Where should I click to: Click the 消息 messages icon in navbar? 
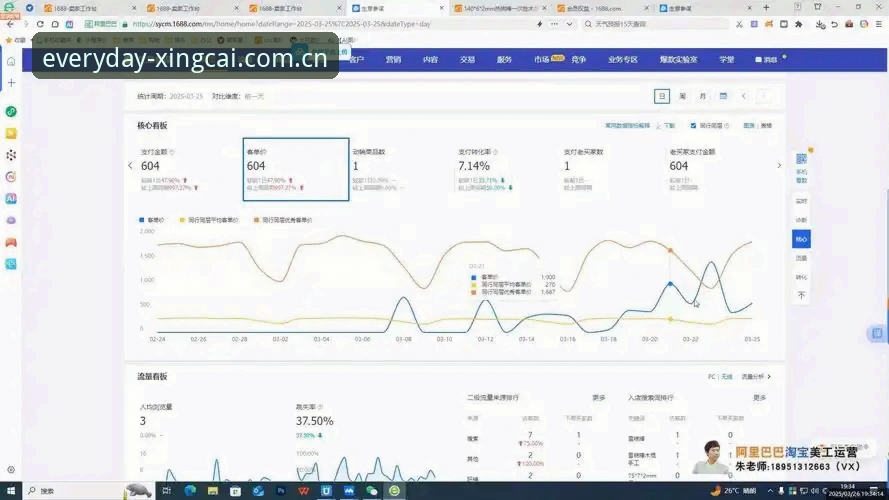766,60
